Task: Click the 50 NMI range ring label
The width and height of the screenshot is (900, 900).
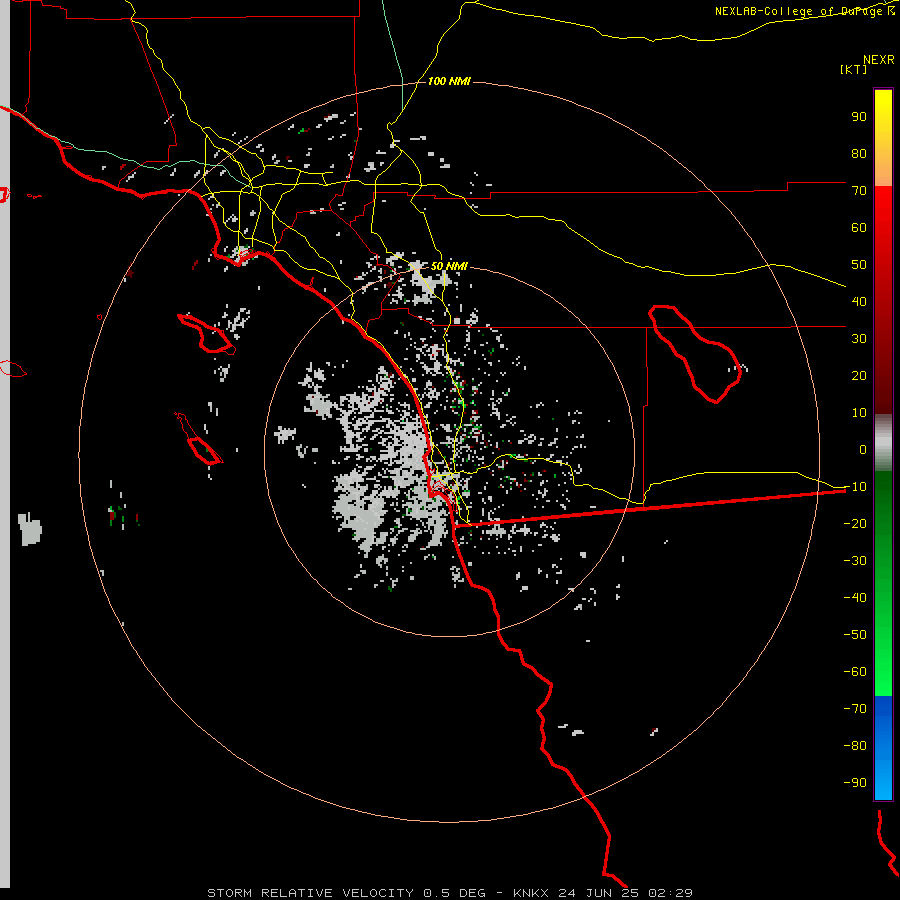Action: point(449,266)
